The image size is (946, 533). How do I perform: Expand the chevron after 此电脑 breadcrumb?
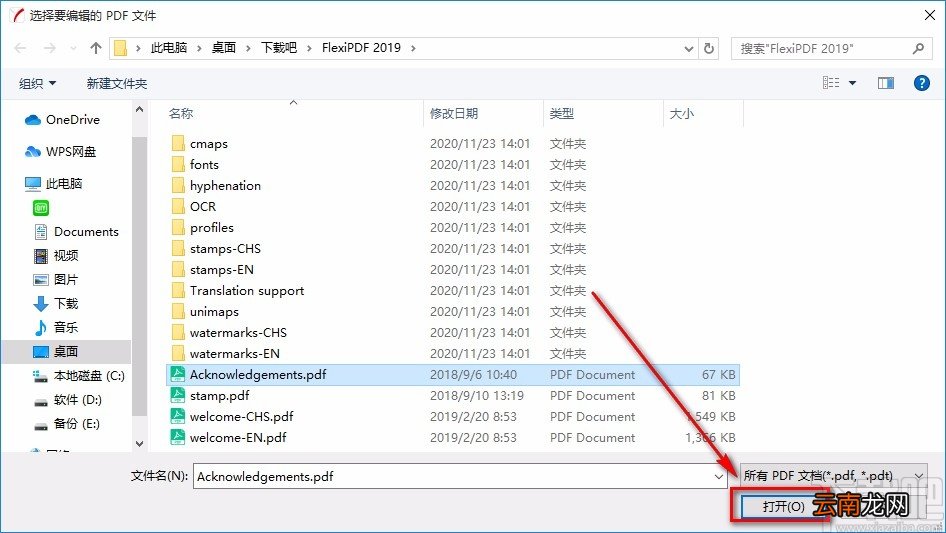pos(199,48)
